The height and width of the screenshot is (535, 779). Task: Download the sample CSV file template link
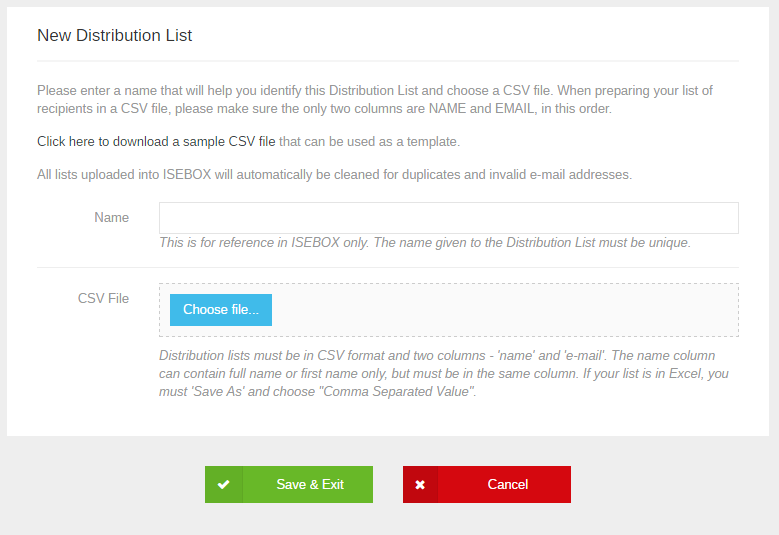[x=156, y=142]
